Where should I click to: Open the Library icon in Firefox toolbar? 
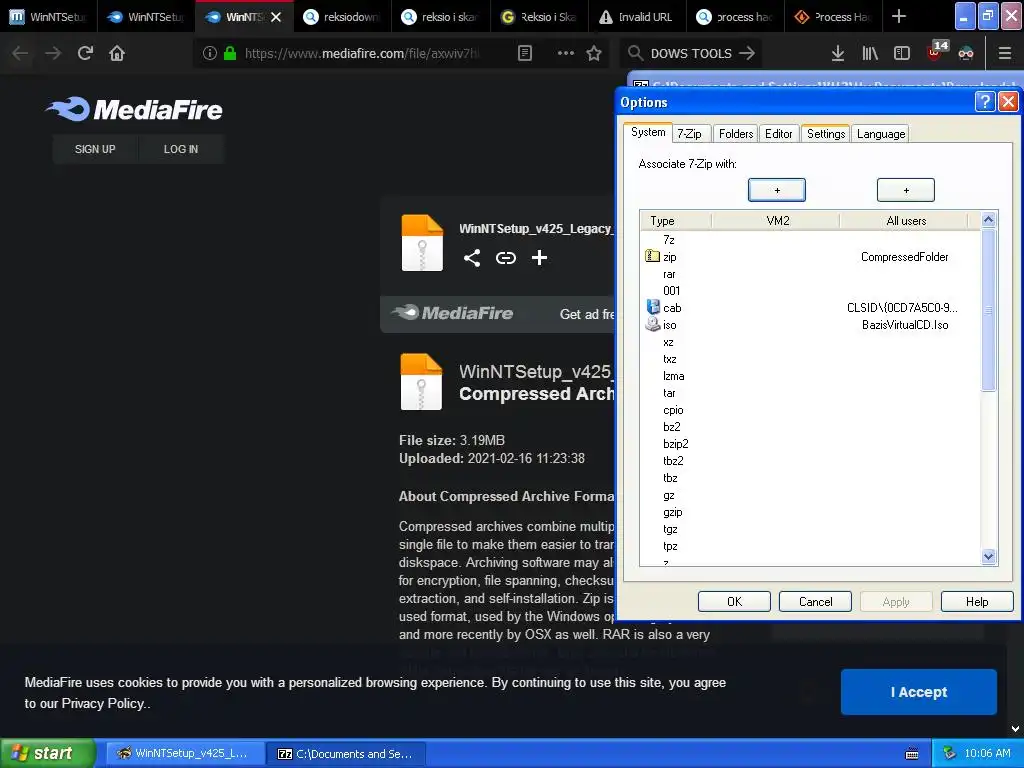pos(870,53)
